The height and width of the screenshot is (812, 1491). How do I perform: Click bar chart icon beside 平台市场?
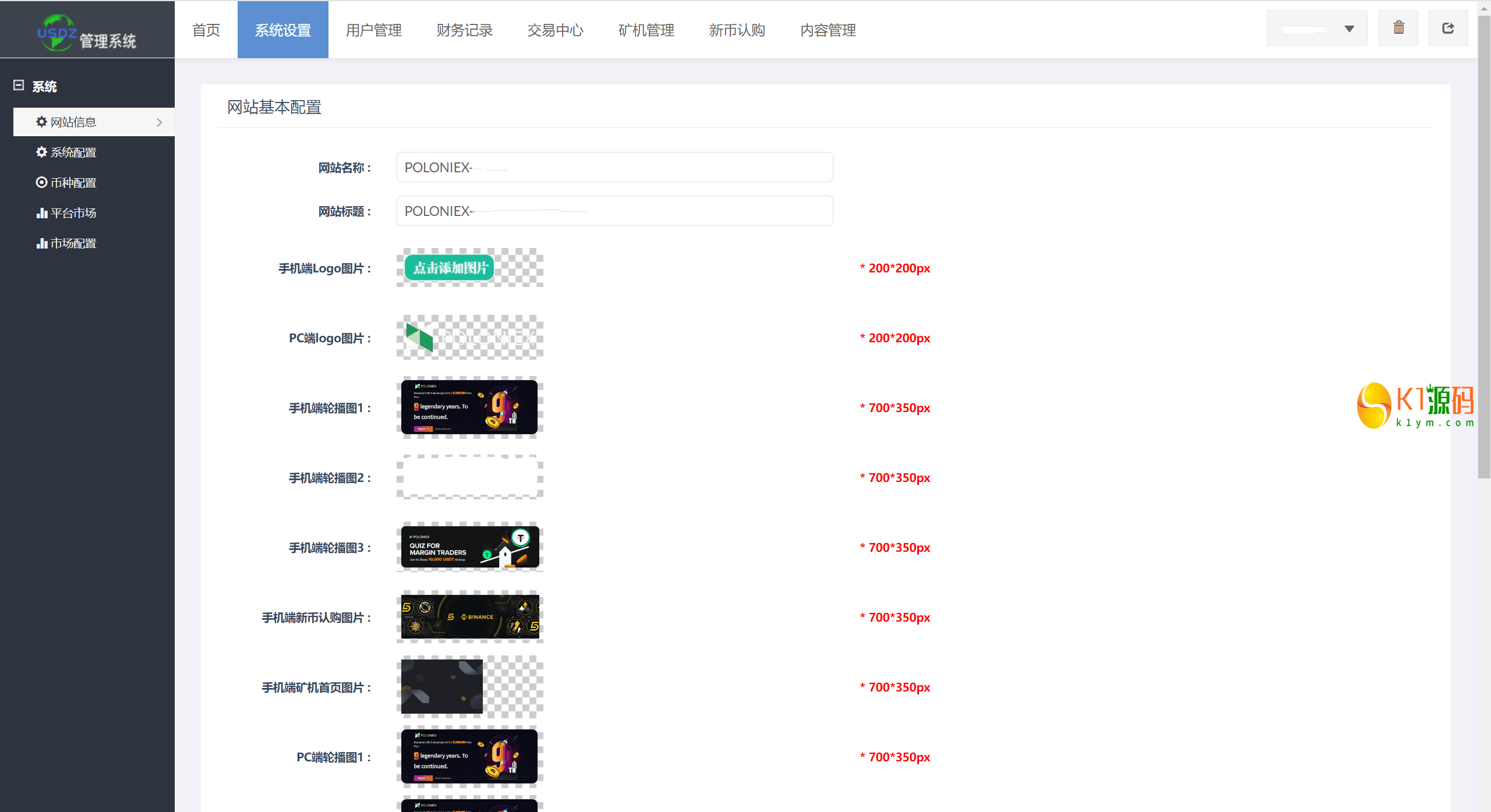coord(41,213)
